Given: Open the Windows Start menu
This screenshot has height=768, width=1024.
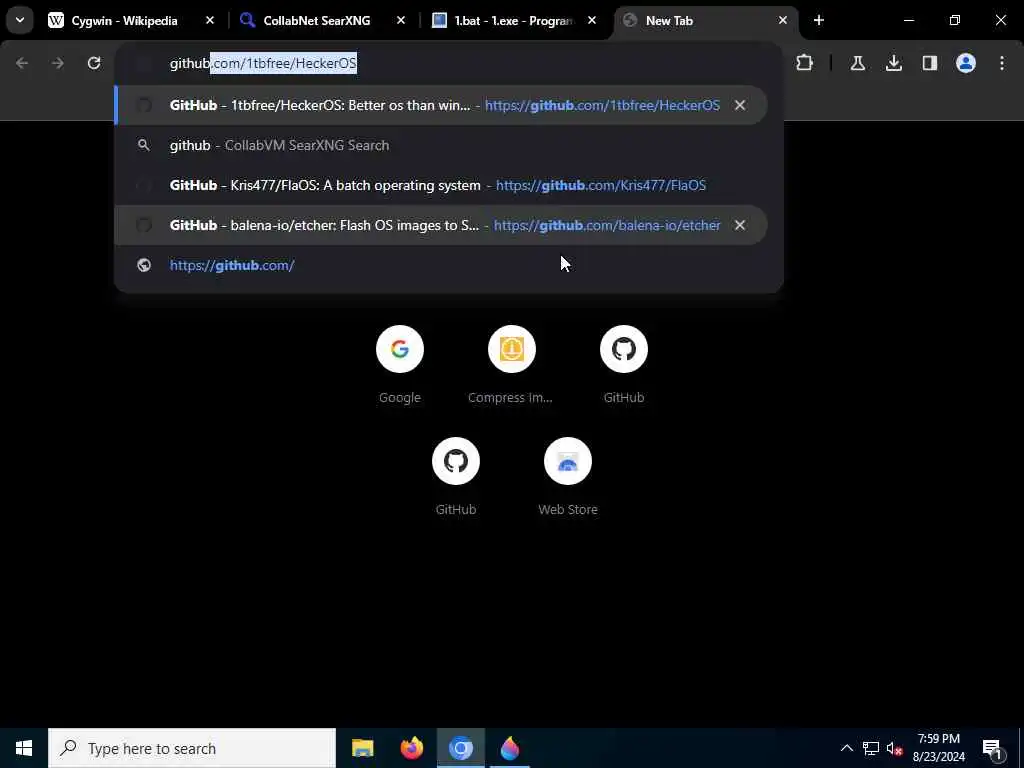Looking at the screenshot, I should (x=24, y=748).
